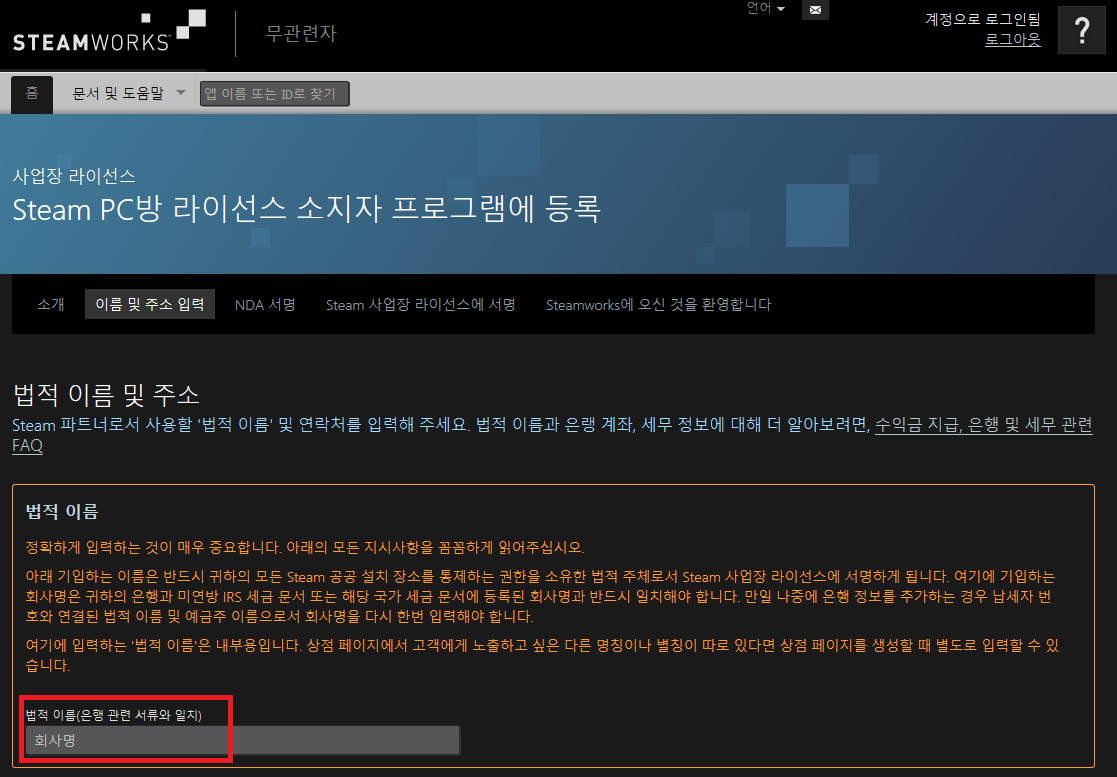Open the mail envelope notifications icon
This screenshot has height=777, width=1117.
[x=815, y=10]
